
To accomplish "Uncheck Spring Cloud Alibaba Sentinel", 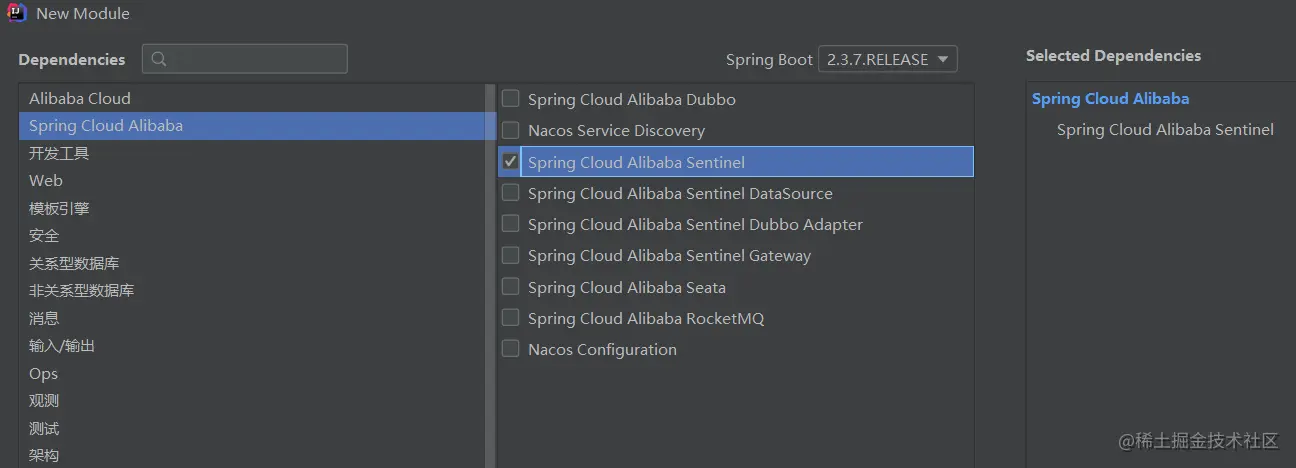I will pyautogui.click(x=511, y=162).
